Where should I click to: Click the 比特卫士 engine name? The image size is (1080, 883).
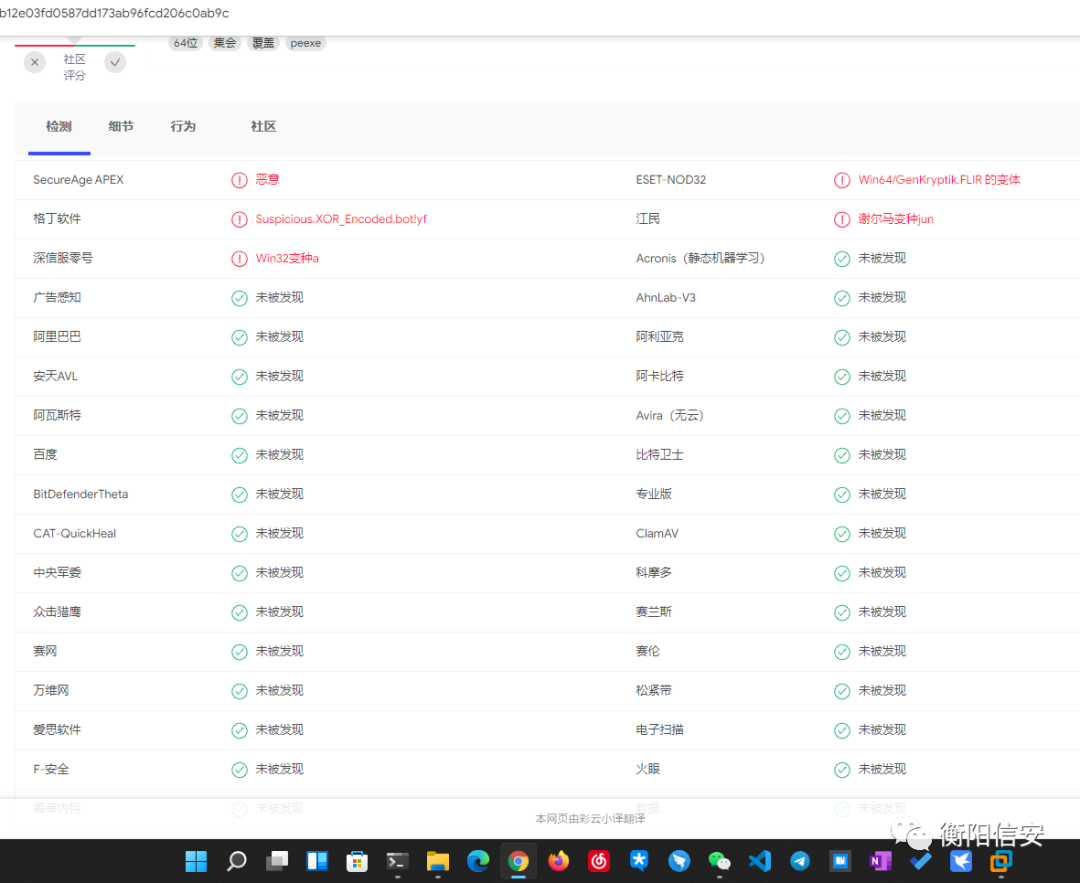coord(659,455)
